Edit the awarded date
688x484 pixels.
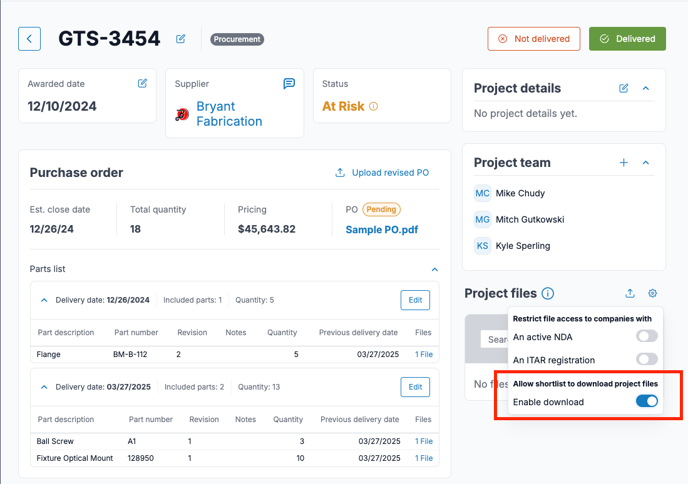(142, 84)
